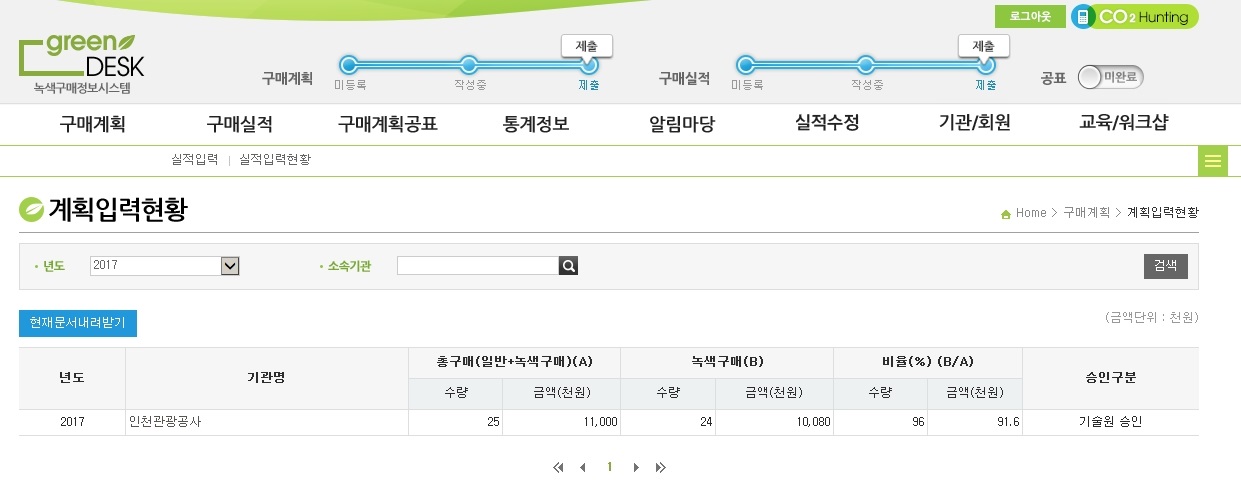The width and height of the screenshot is (1241, 495).
Task: Go to previous page arrow
Action: [583, 468]
